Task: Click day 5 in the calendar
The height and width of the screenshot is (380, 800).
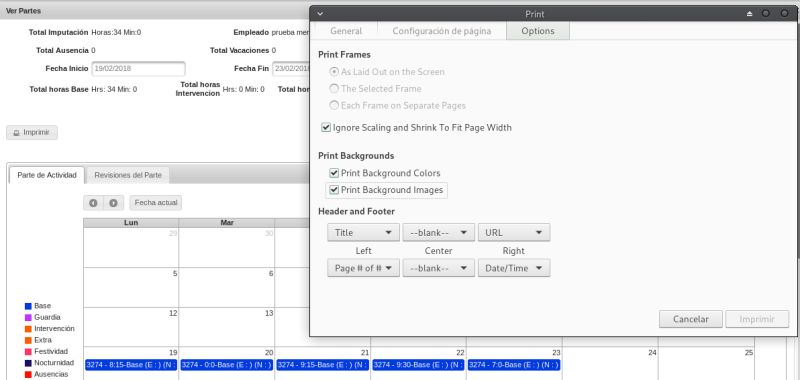Action: (175, 273)
